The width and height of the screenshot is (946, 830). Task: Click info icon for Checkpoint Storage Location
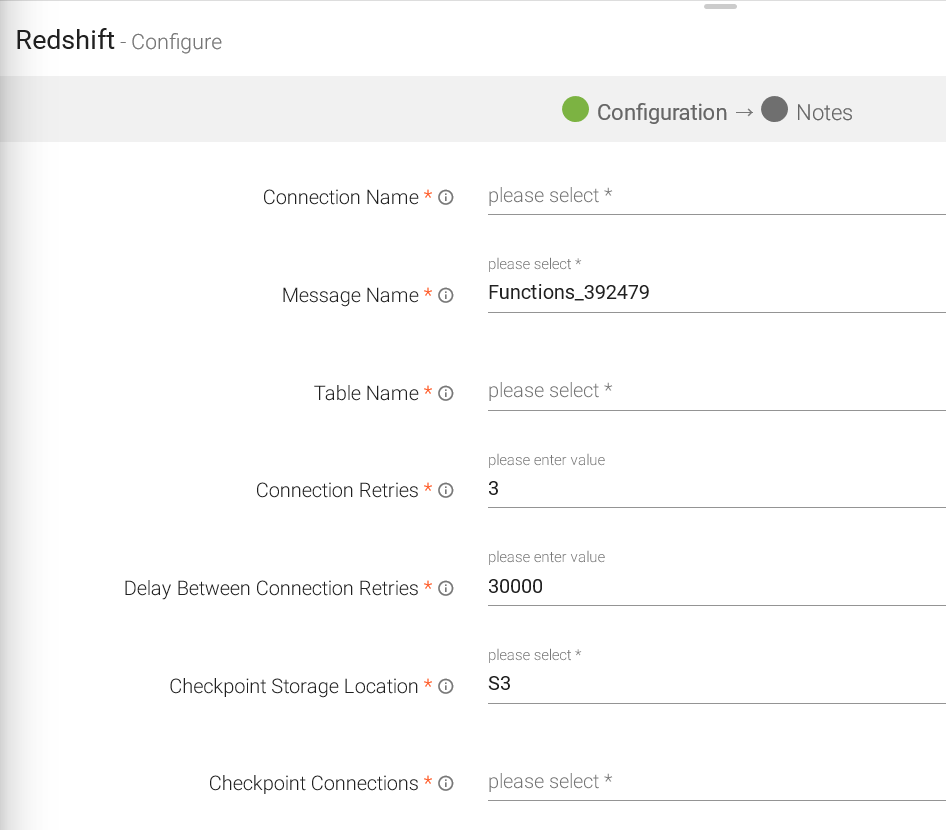point(446,687)
